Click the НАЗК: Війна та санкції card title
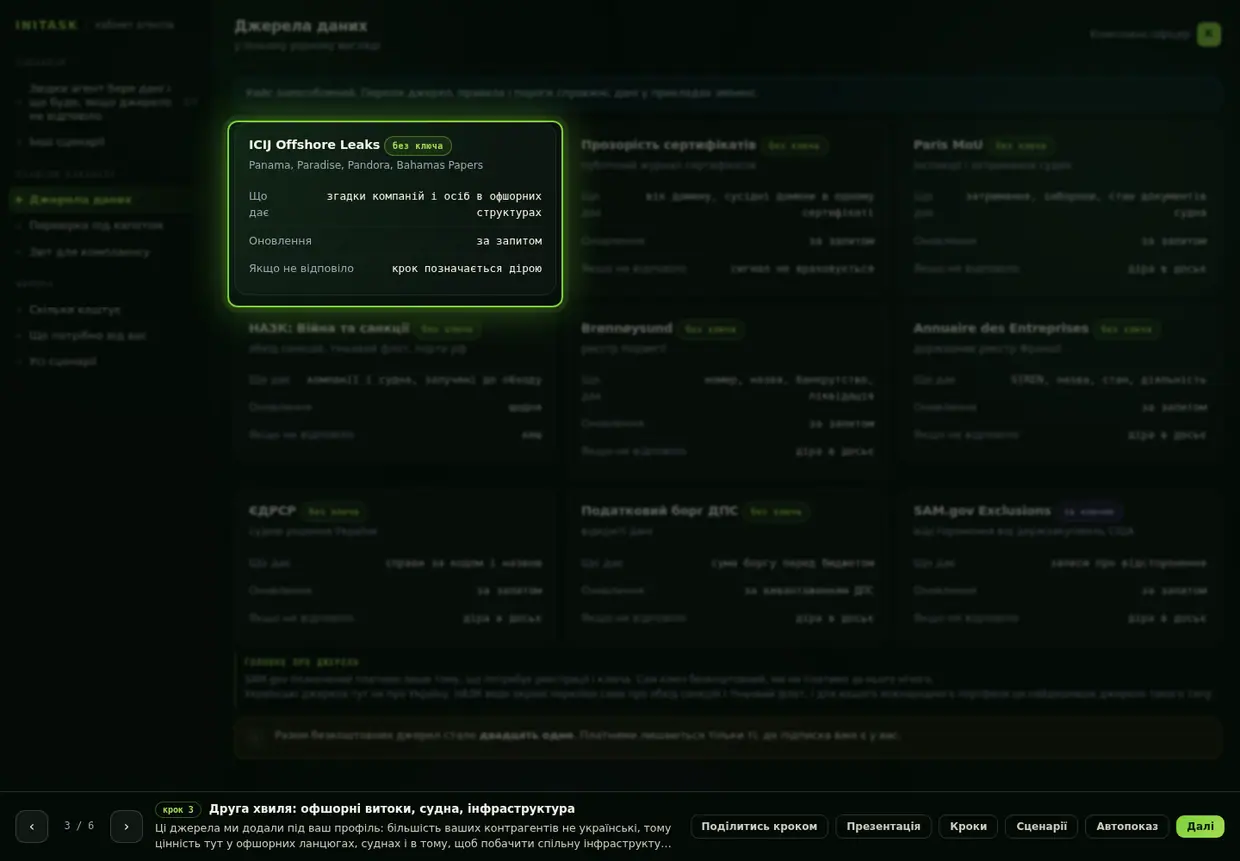The height and width of the screenshot is (861, 1240). (x=329, y=328)
